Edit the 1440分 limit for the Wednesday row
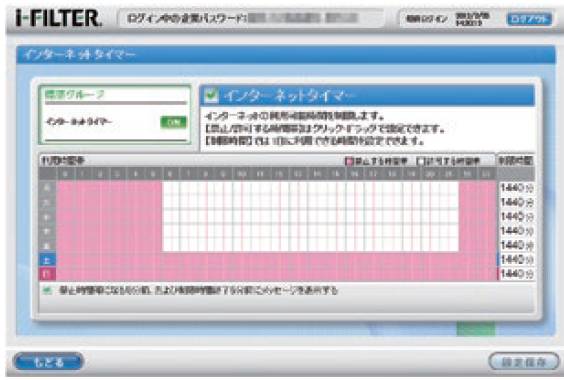This screenshot has width=564, height=380. (516, 216)
